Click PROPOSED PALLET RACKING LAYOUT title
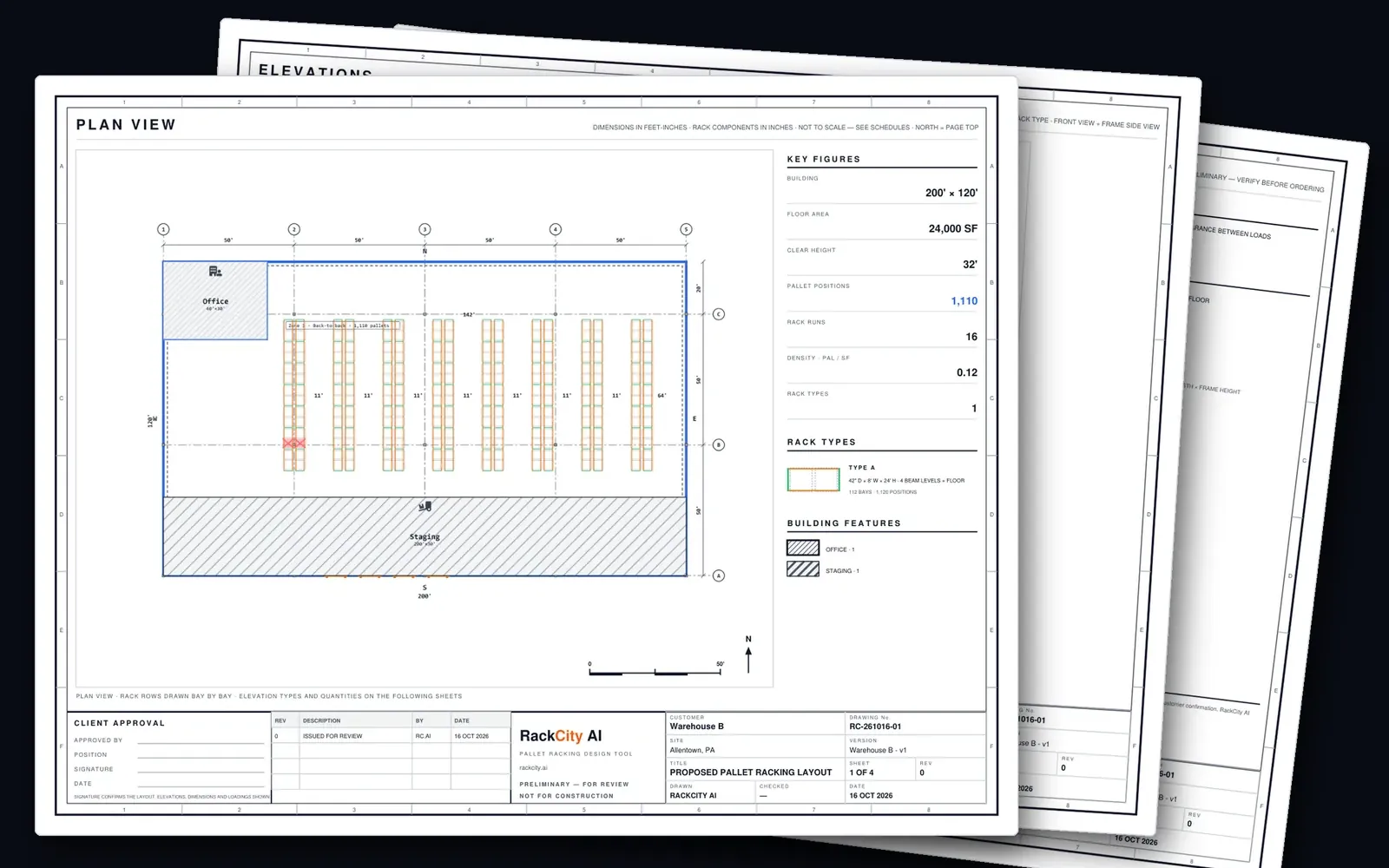This screenshot has height=868, width=1389. pos(751,773)
